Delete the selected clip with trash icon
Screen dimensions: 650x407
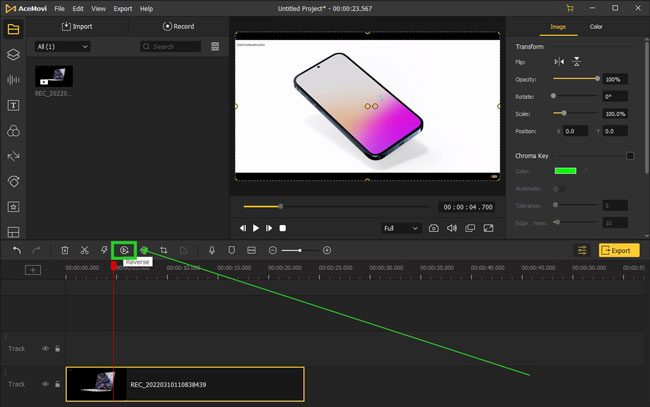click(x=65, y=250)
